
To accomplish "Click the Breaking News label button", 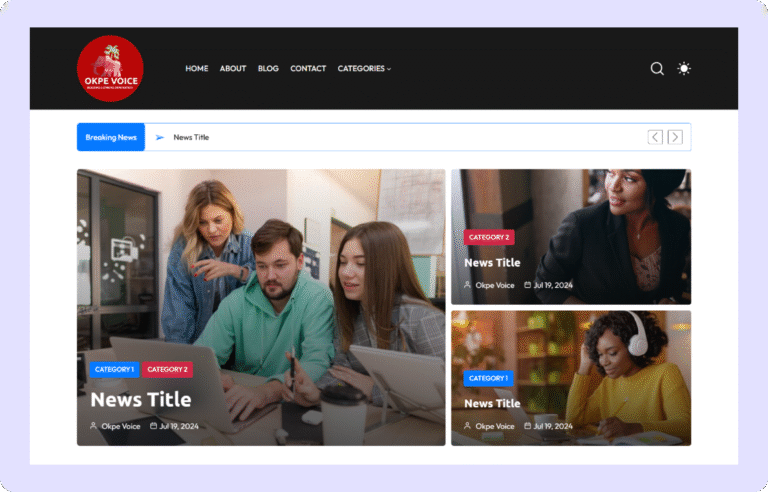I will (x=111, y=137).
